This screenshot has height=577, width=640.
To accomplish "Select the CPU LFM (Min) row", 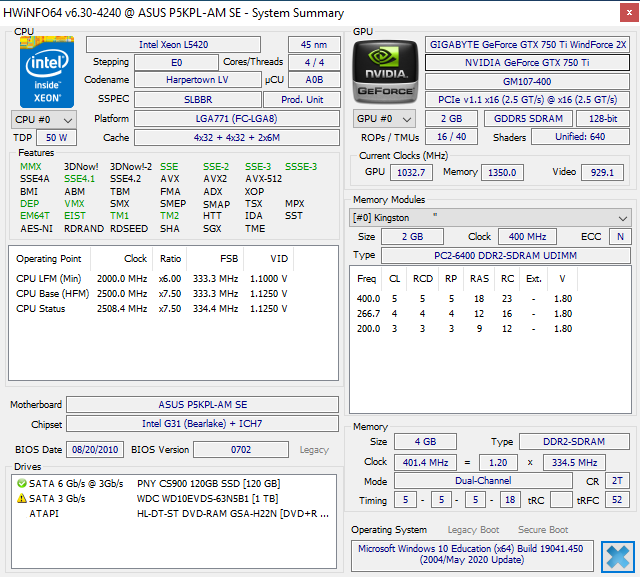I will [x=151, y=279].
